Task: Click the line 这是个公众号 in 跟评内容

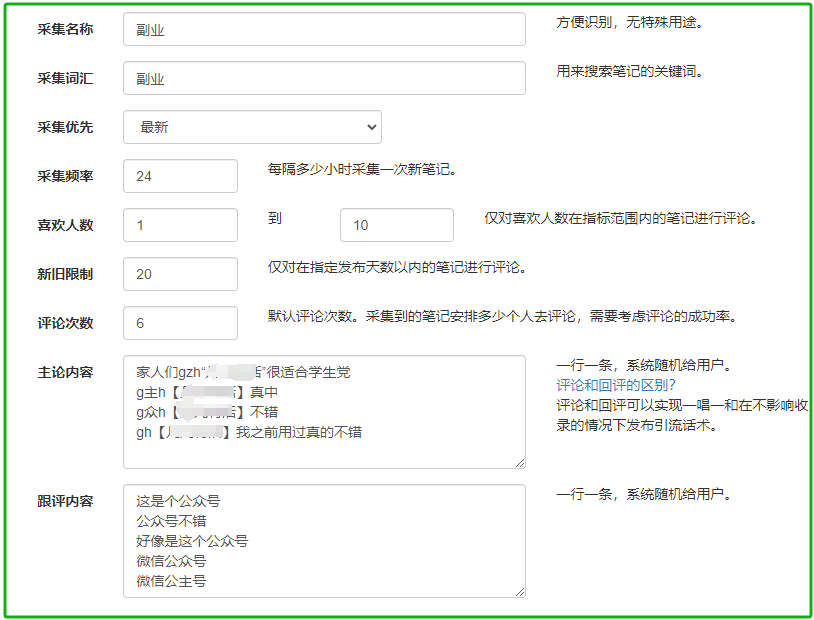Action: tap(178, 501)
